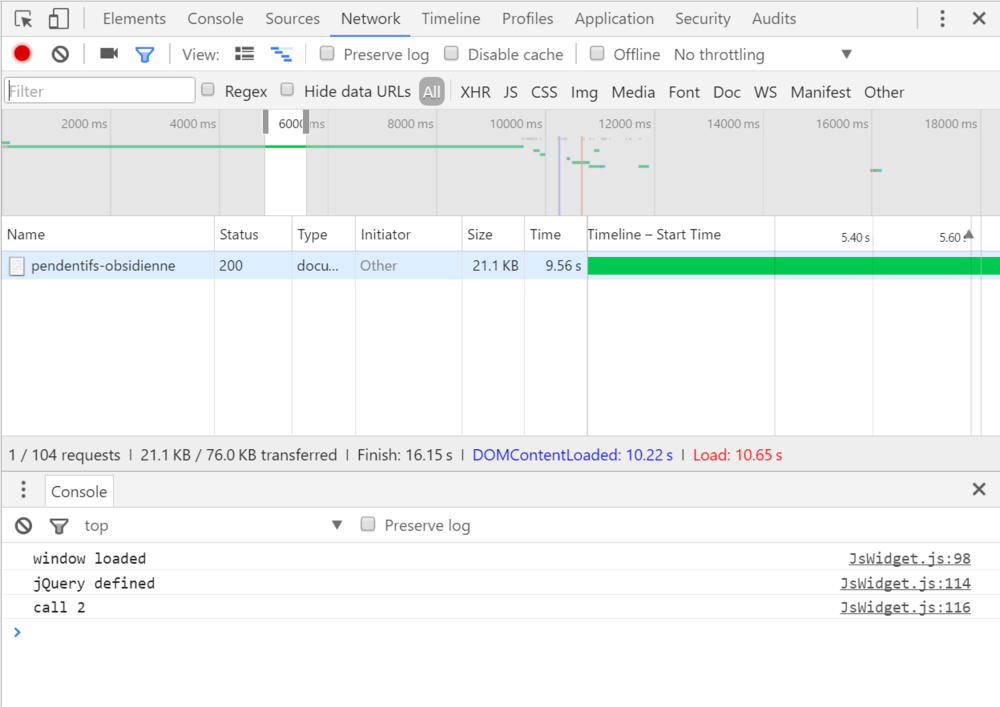
Task: Click the timeline column sort arrow
Action: click(x=969, y=235)
